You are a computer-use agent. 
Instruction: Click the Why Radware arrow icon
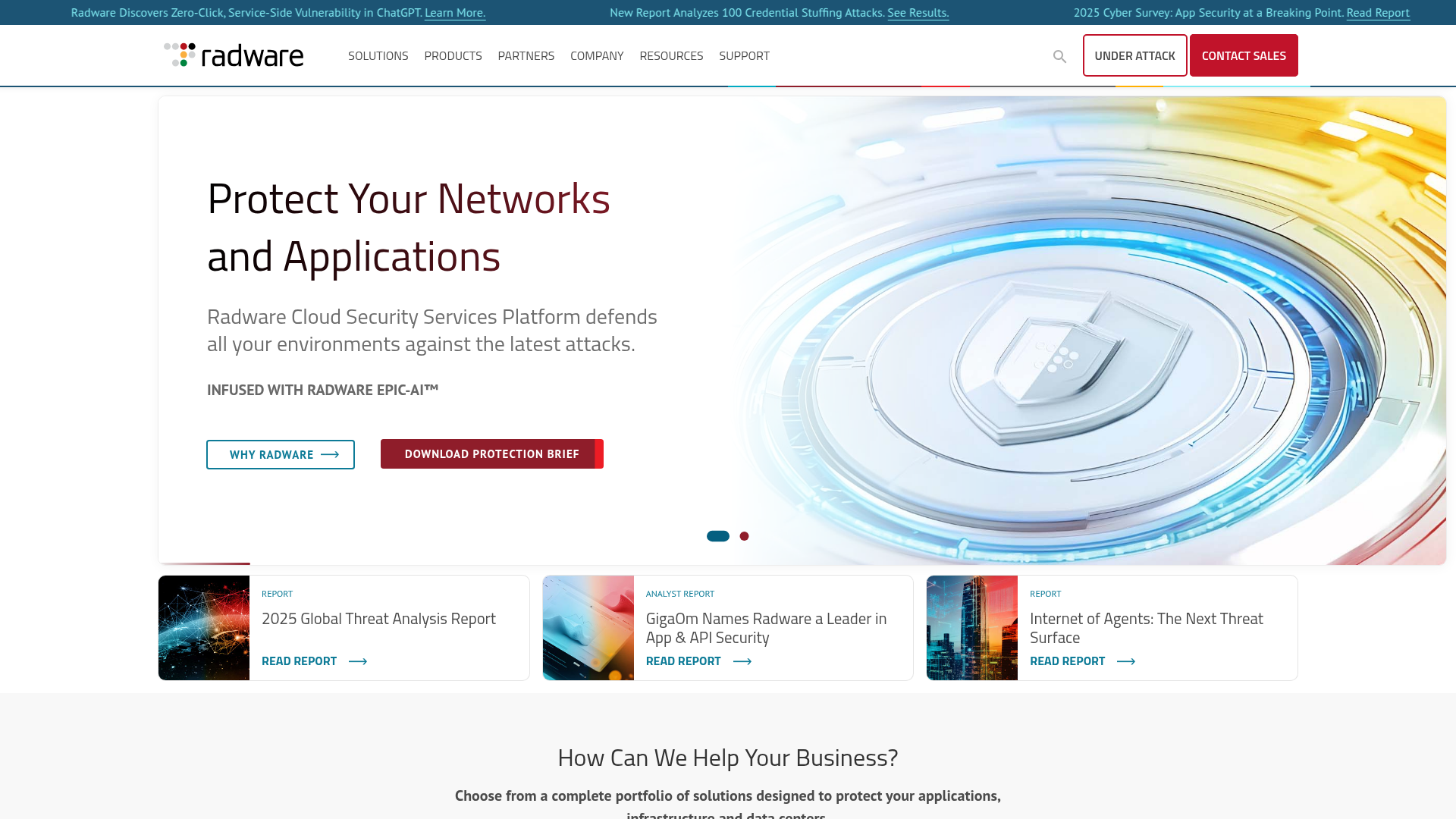click(x=331, y=454)
